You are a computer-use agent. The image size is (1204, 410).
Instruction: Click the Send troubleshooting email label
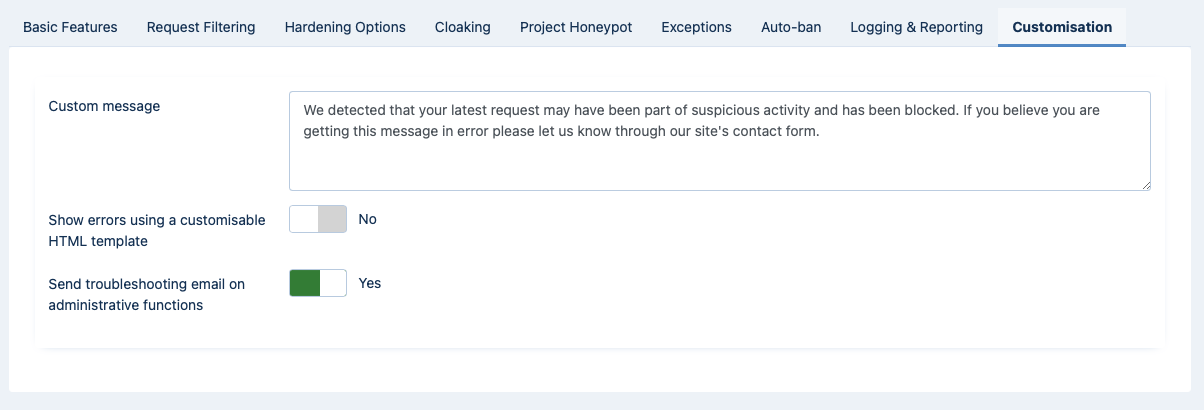pos(147,294)
